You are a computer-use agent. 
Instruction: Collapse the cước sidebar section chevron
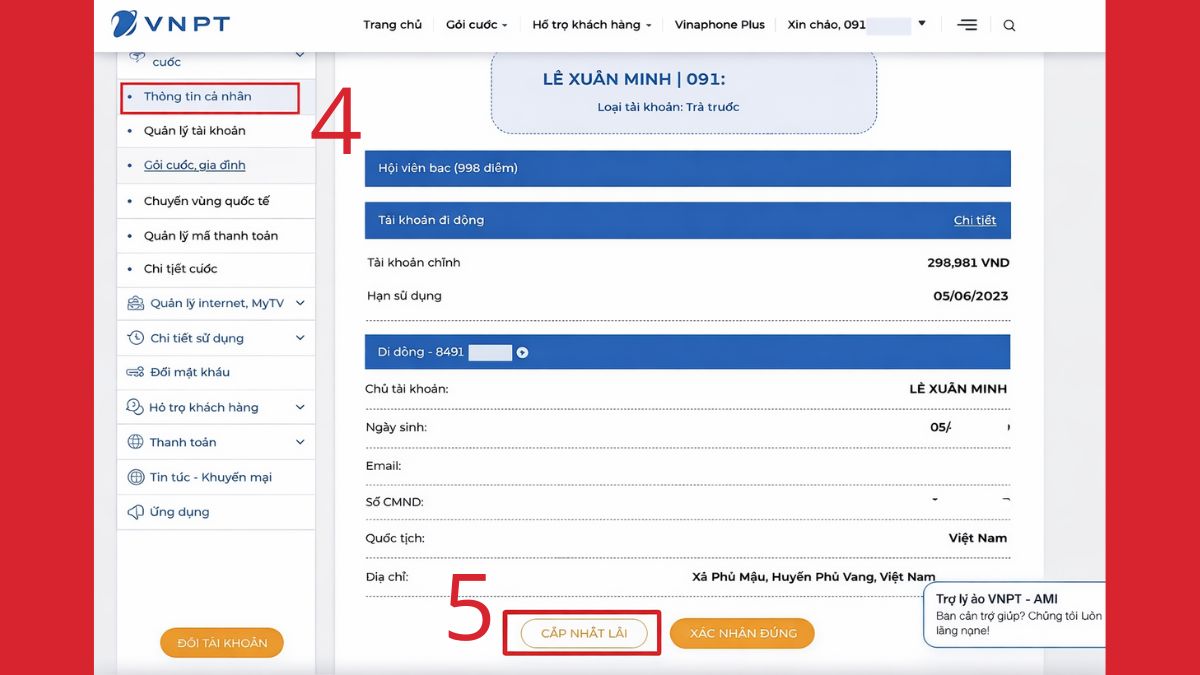pos(299,56)
